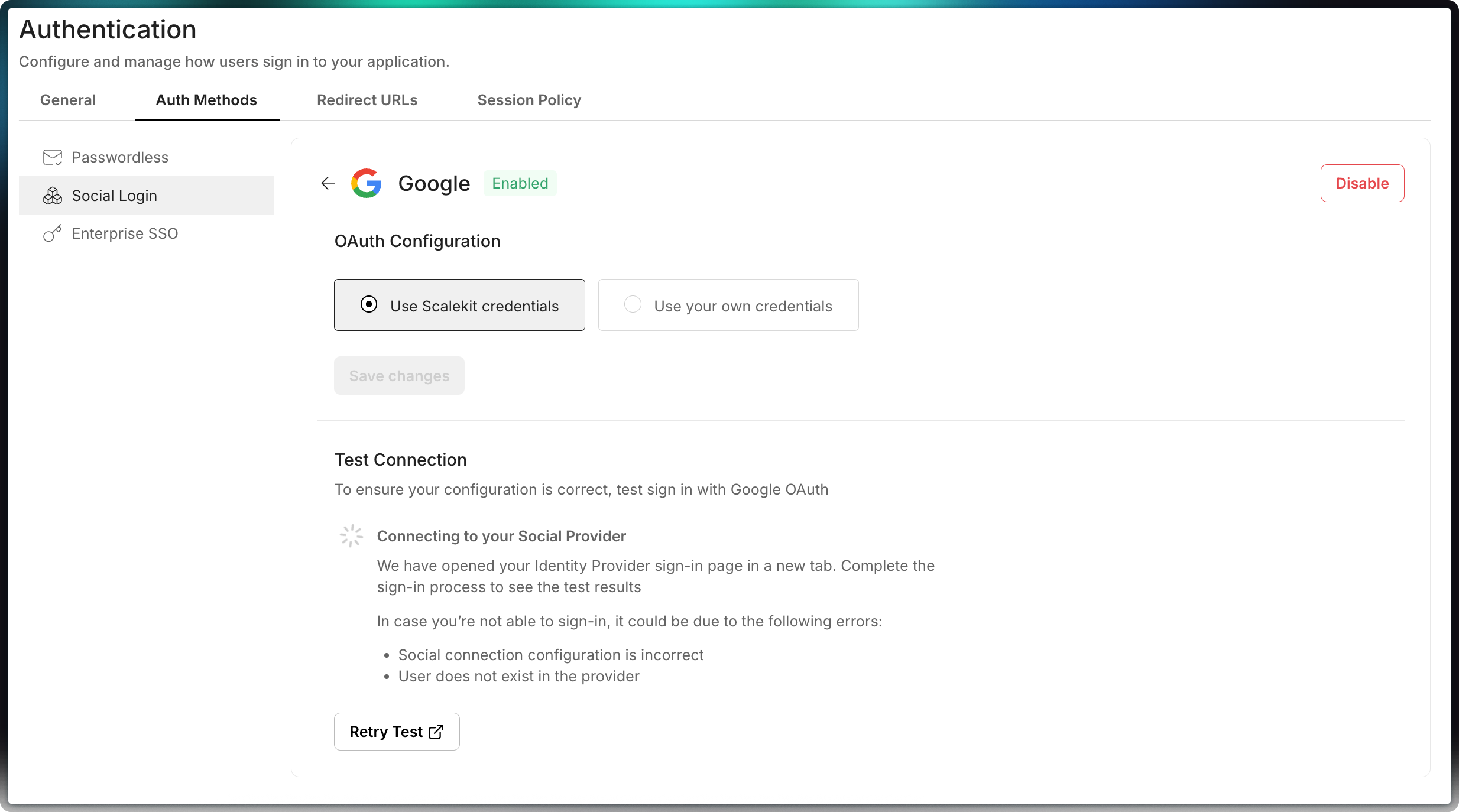The image size is (1459, 812).
Task: Open Passwordless in the sidebar
Action: point(120,157)
